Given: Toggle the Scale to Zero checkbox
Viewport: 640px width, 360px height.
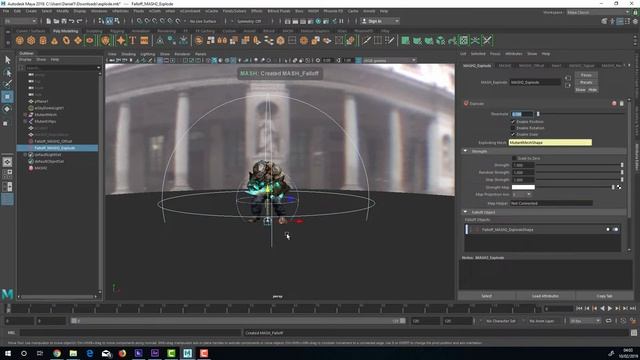Looking at the screenshot, I should (x=514, y=158).
